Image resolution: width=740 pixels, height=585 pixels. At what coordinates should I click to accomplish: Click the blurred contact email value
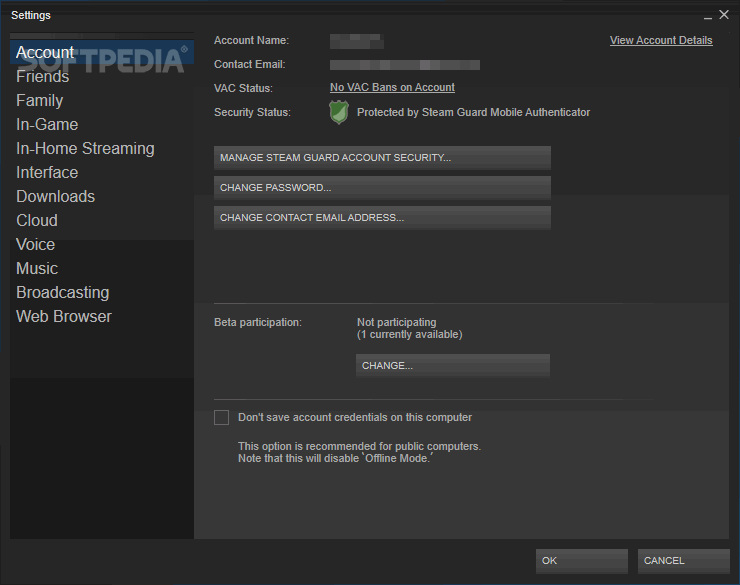405,65
